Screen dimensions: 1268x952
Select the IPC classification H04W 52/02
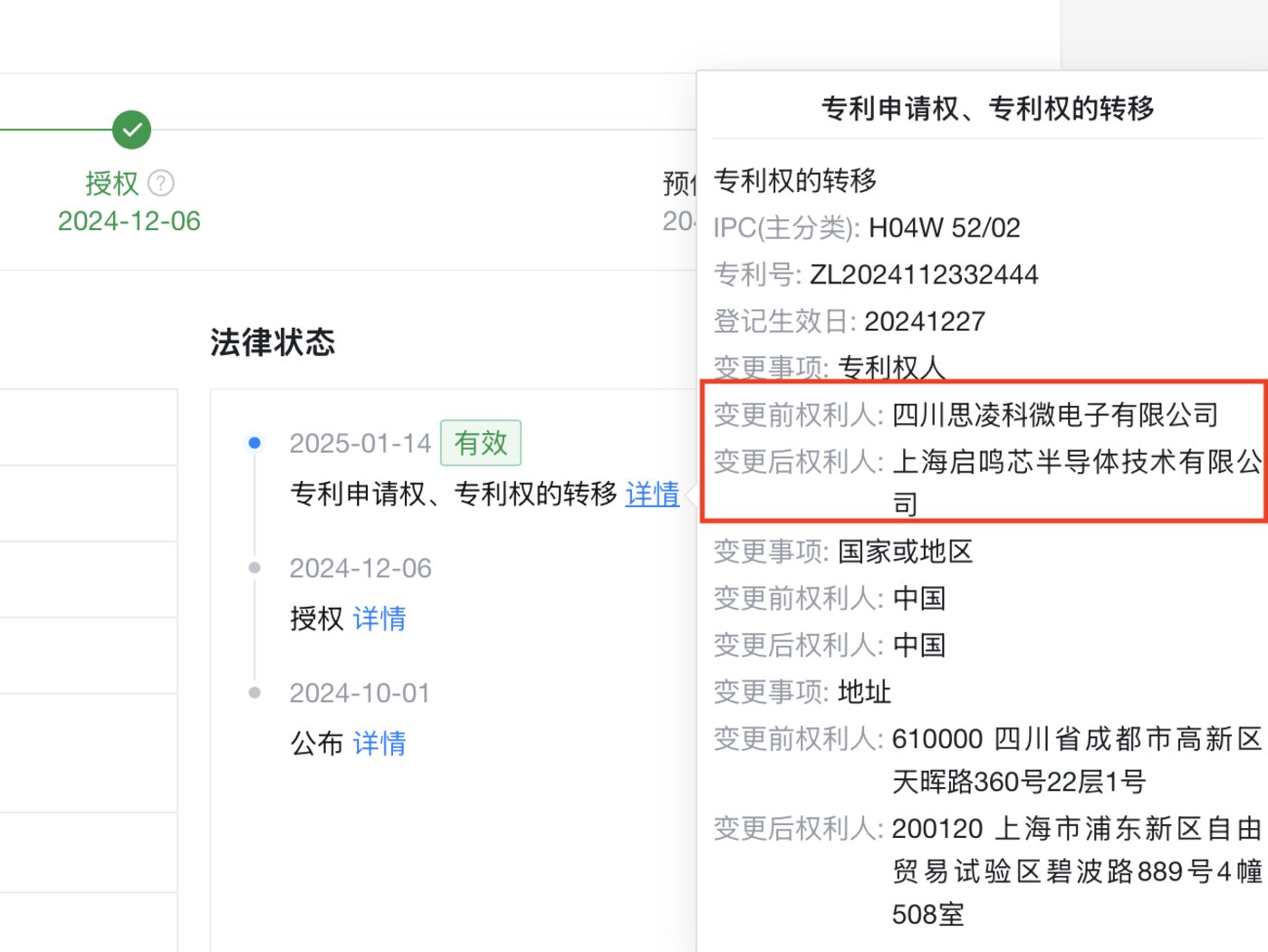point(945,227)
